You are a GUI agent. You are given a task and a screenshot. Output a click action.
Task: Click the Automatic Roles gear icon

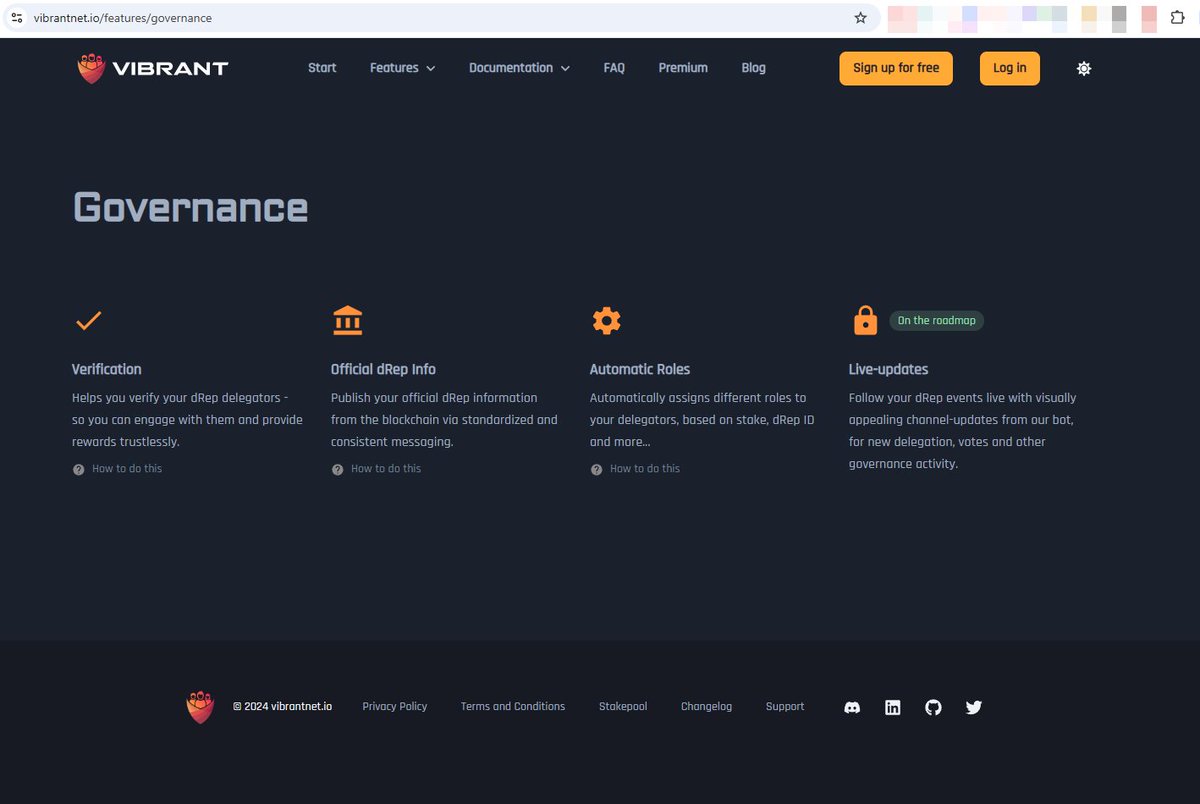606,321
